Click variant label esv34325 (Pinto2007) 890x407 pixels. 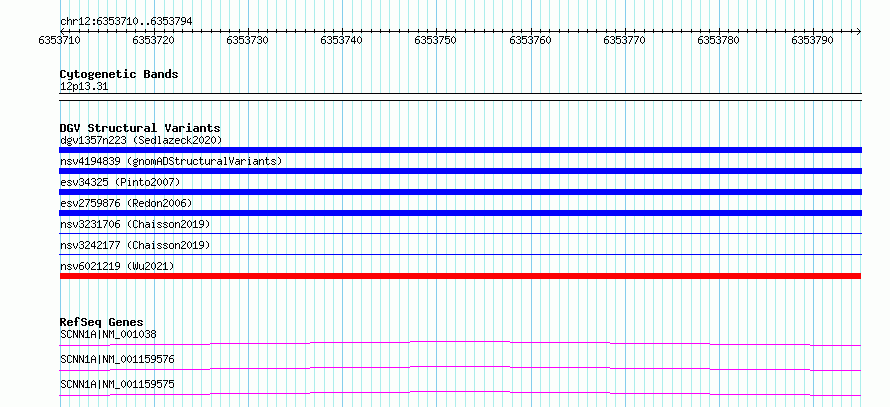point(120,182)
